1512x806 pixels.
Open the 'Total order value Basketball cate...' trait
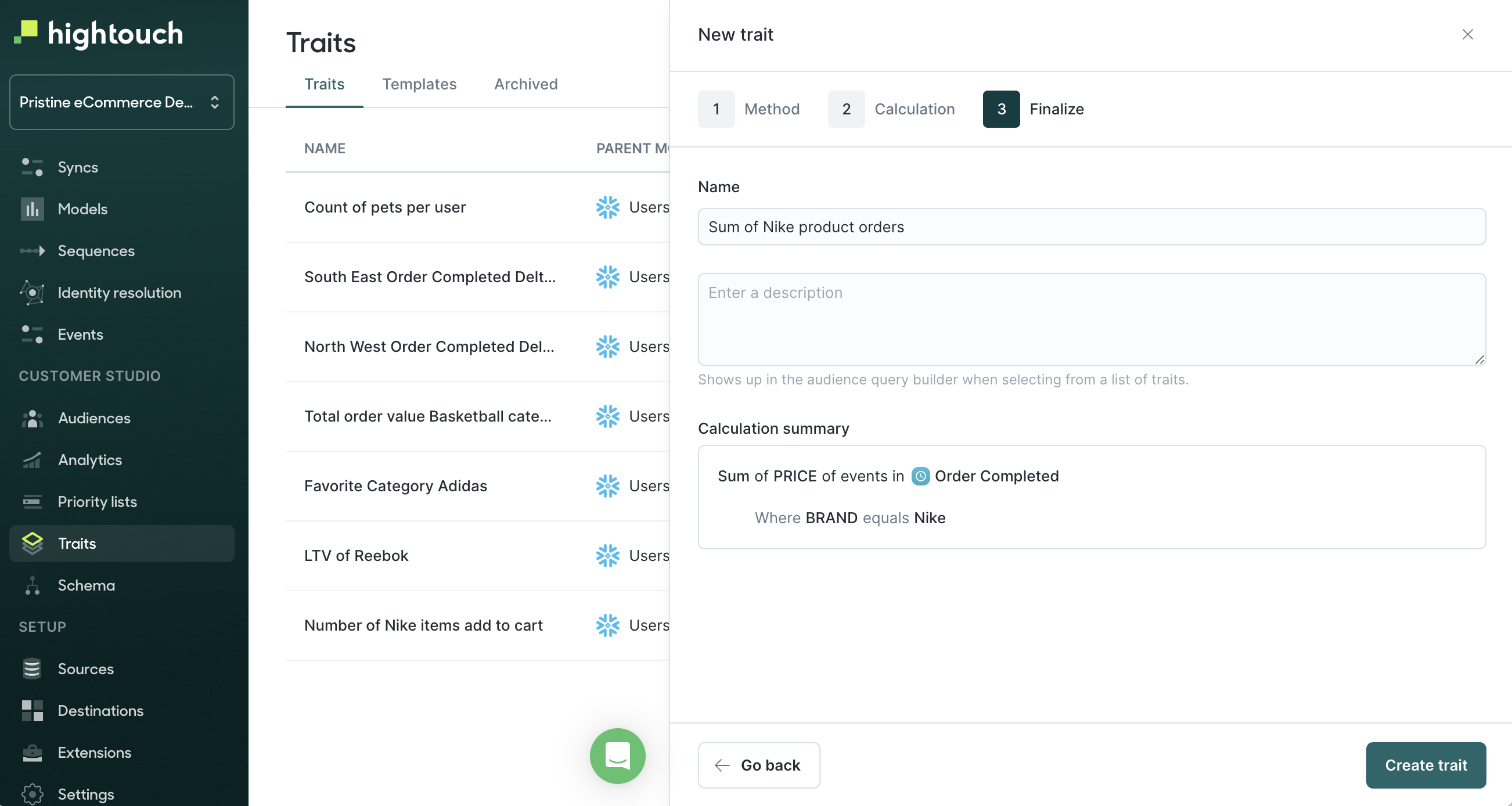428,417
